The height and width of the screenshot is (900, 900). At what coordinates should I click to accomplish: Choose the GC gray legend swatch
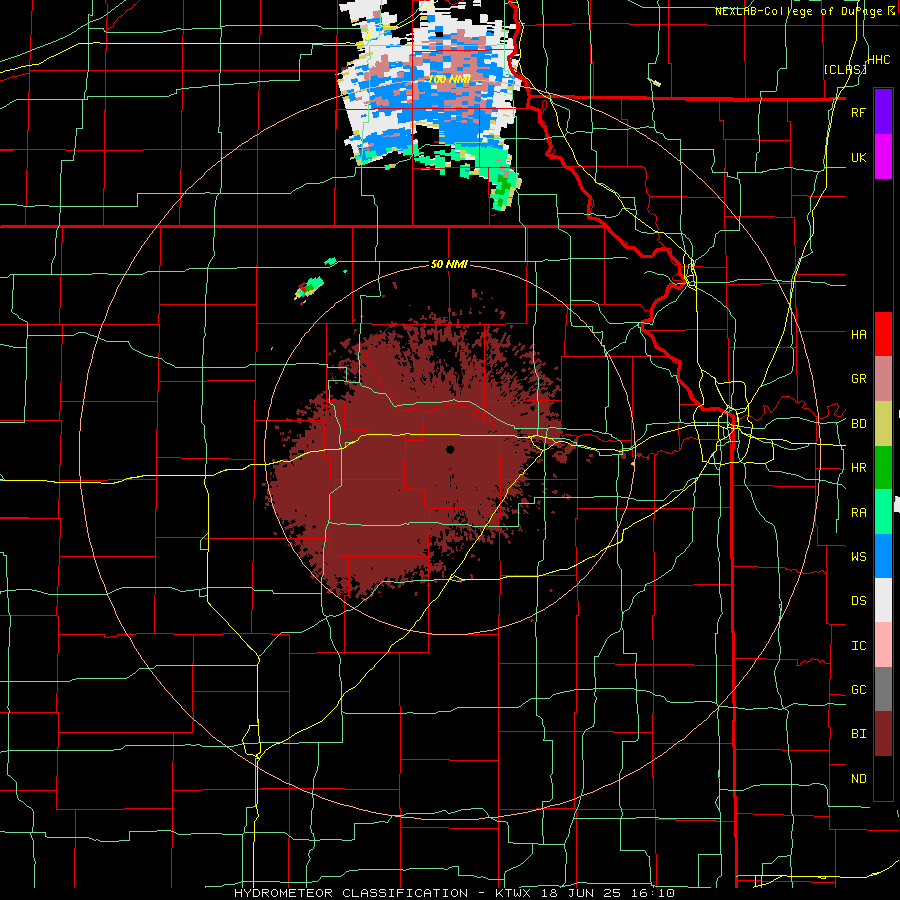tap(883, 689)
